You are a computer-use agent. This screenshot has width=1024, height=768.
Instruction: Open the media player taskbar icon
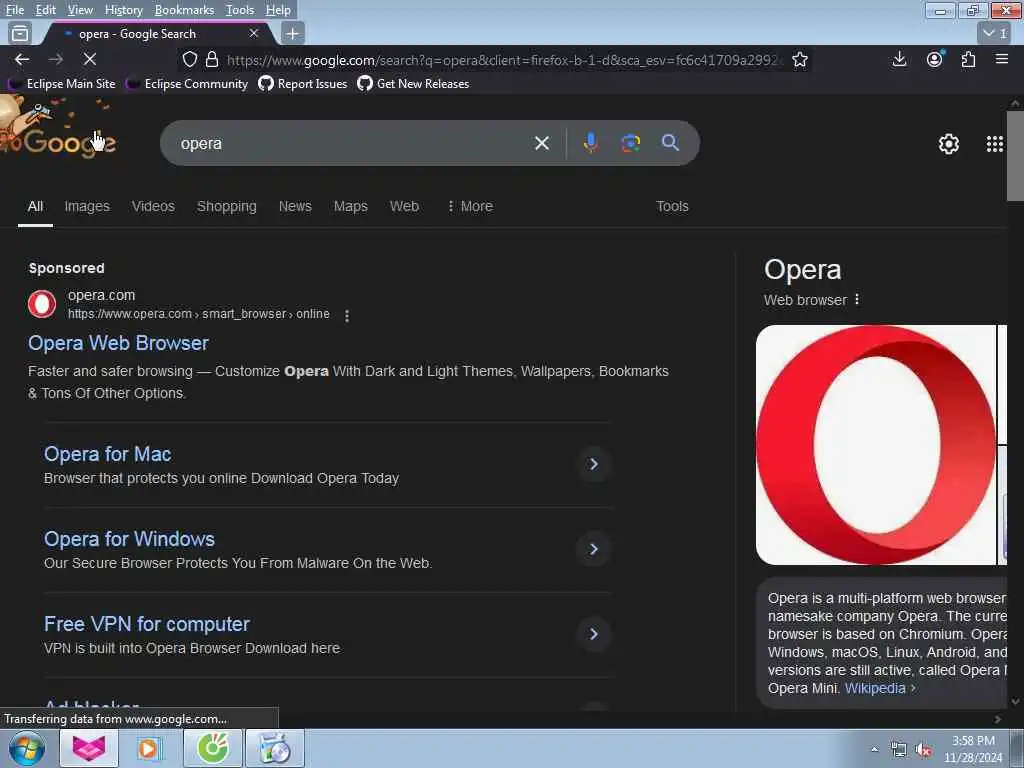point(148,748)
